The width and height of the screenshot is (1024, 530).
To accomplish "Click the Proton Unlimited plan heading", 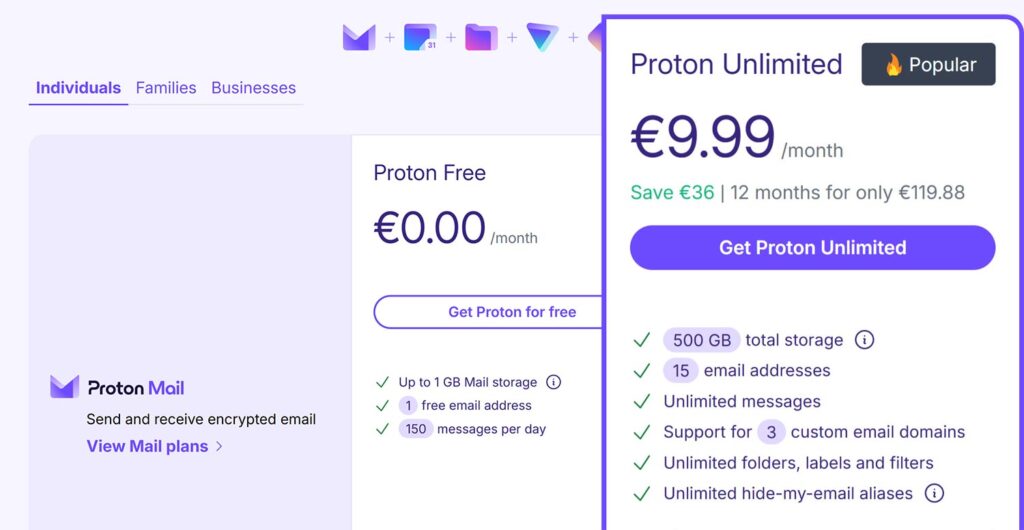I will [736, 64].
